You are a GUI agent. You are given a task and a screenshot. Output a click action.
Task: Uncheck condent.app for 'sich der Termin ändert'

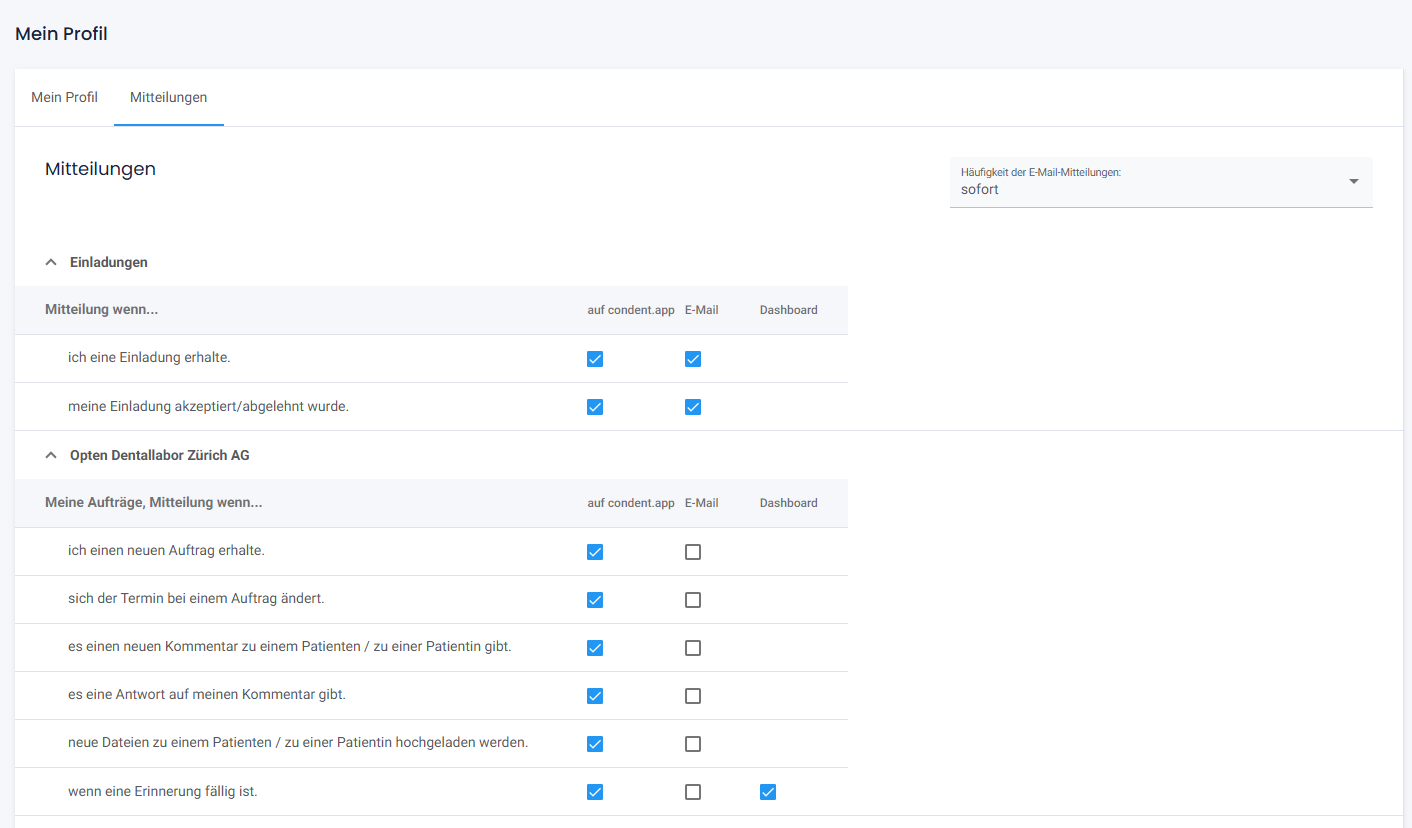pyautogui.click(x=595, y=600)
